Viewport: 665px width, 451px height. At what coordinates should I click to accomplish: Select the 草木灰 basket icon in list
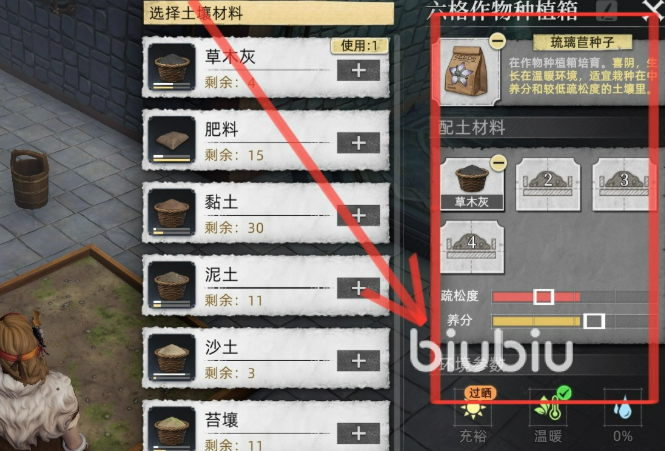(172, 67)
